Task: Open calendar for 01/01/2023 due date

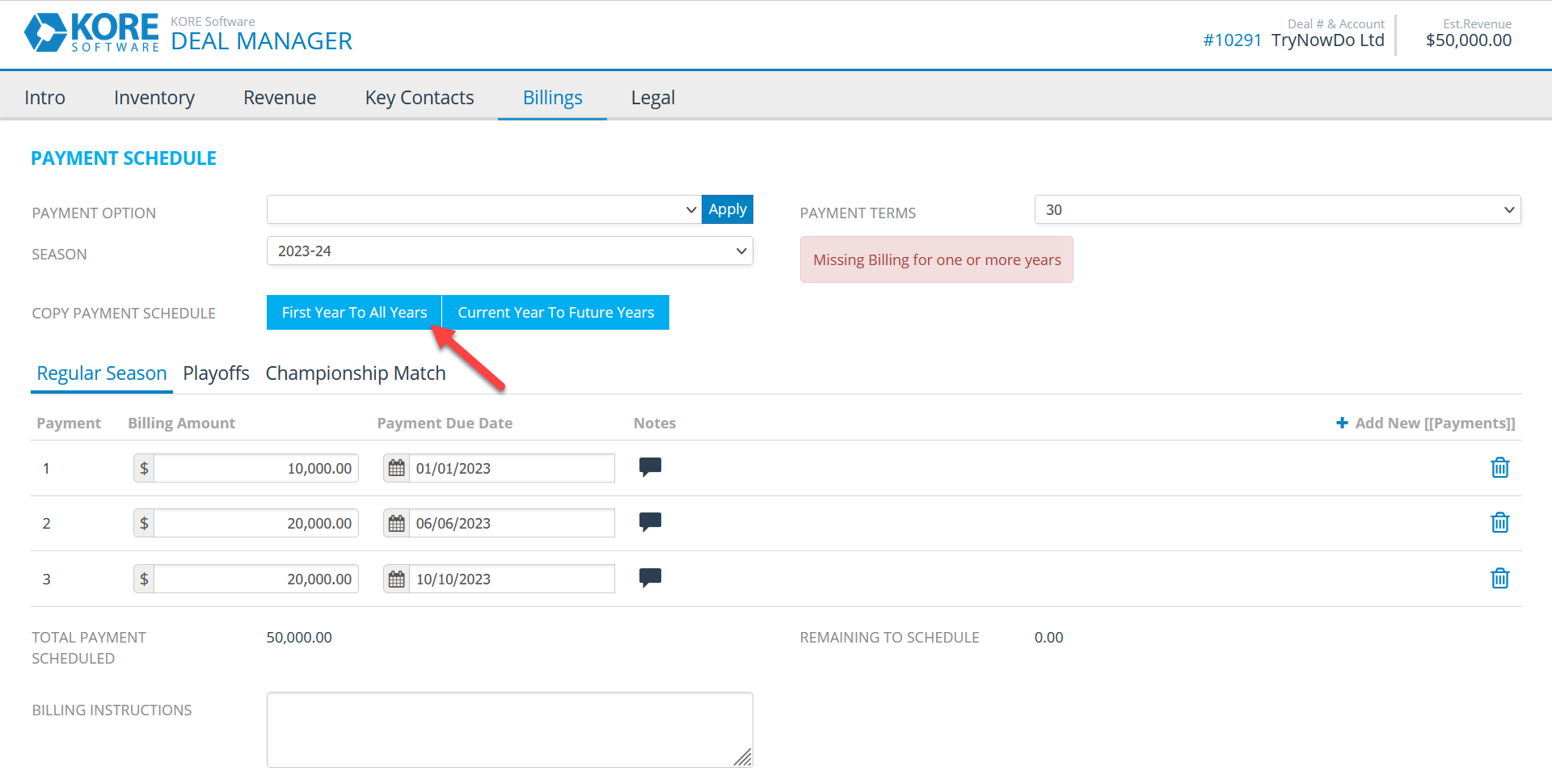Action: pyautogui.click(x=396, y=468)
